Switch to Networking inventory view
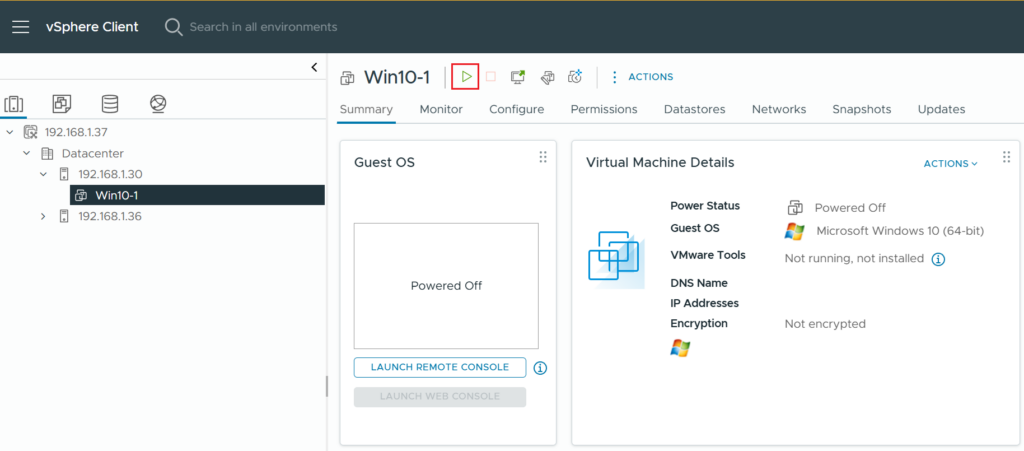This screenshot has width=1024, height=451. coord(158,103)
